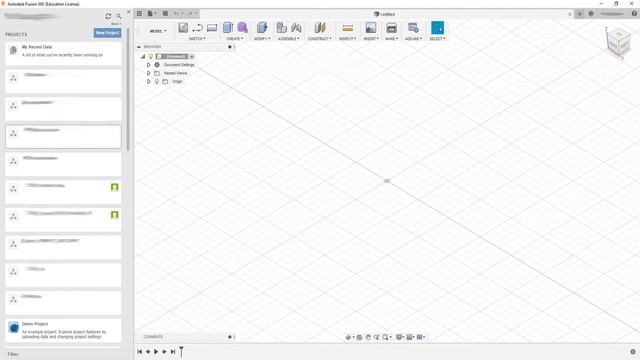The height and width of the screenshot is (360, 640).
Task: Open the job status clock icon
Action: (x=591, y=13)
